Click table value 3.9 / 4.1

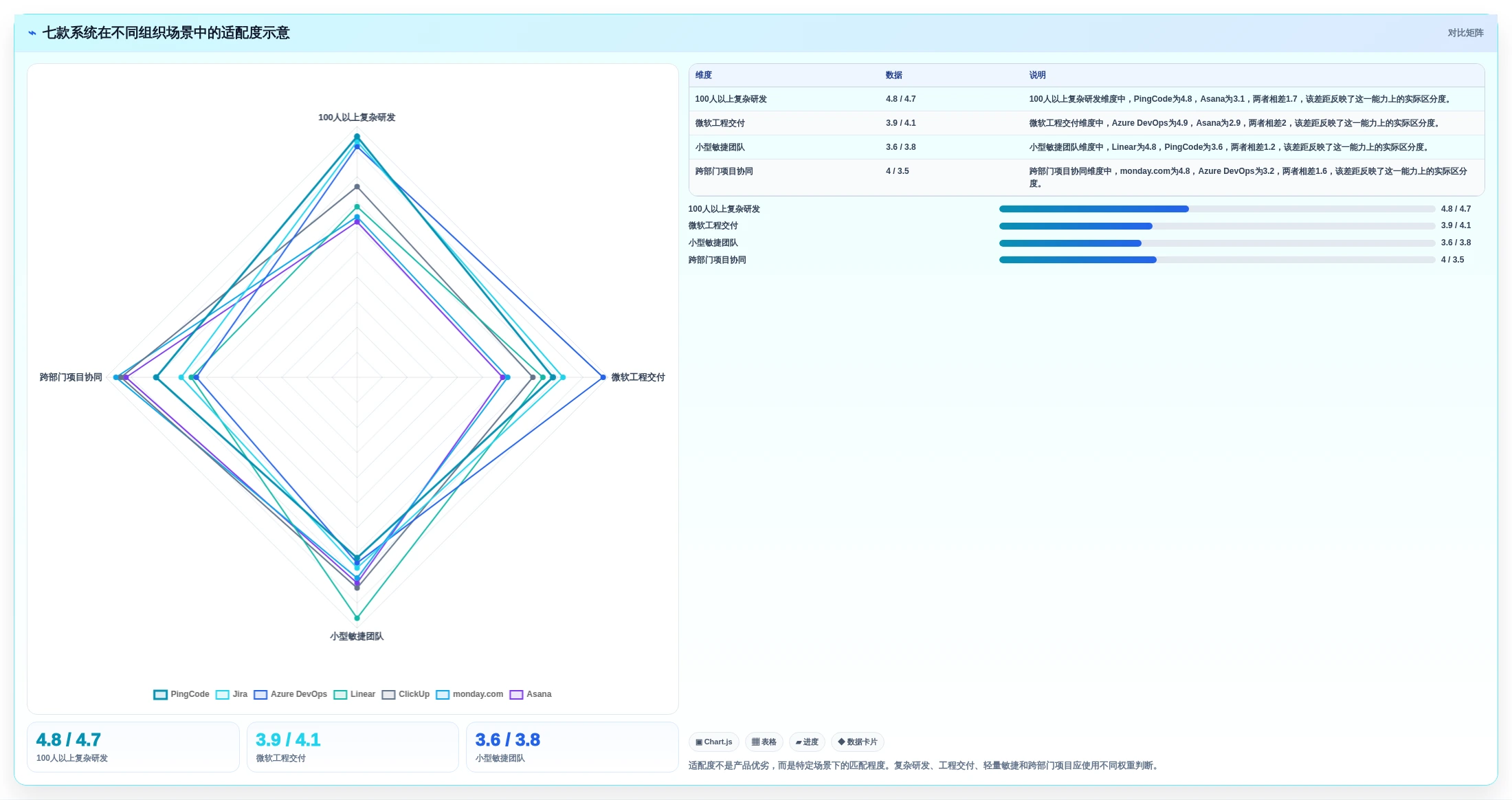click(x=900, y=123)
